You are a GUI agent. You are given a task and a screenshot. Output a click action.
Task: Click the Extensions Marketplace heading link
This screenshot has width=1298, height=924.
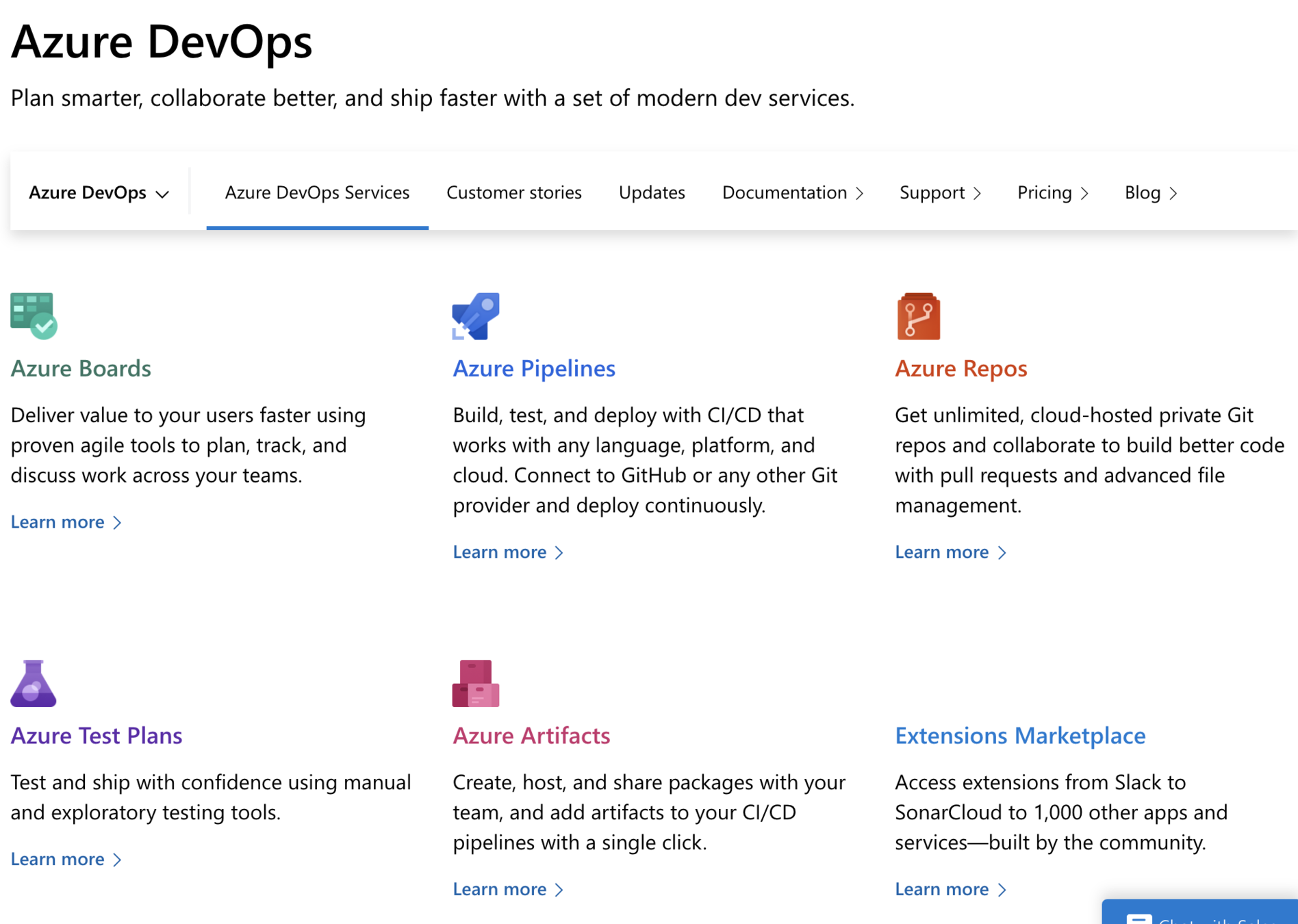[x=1020, y=735]
